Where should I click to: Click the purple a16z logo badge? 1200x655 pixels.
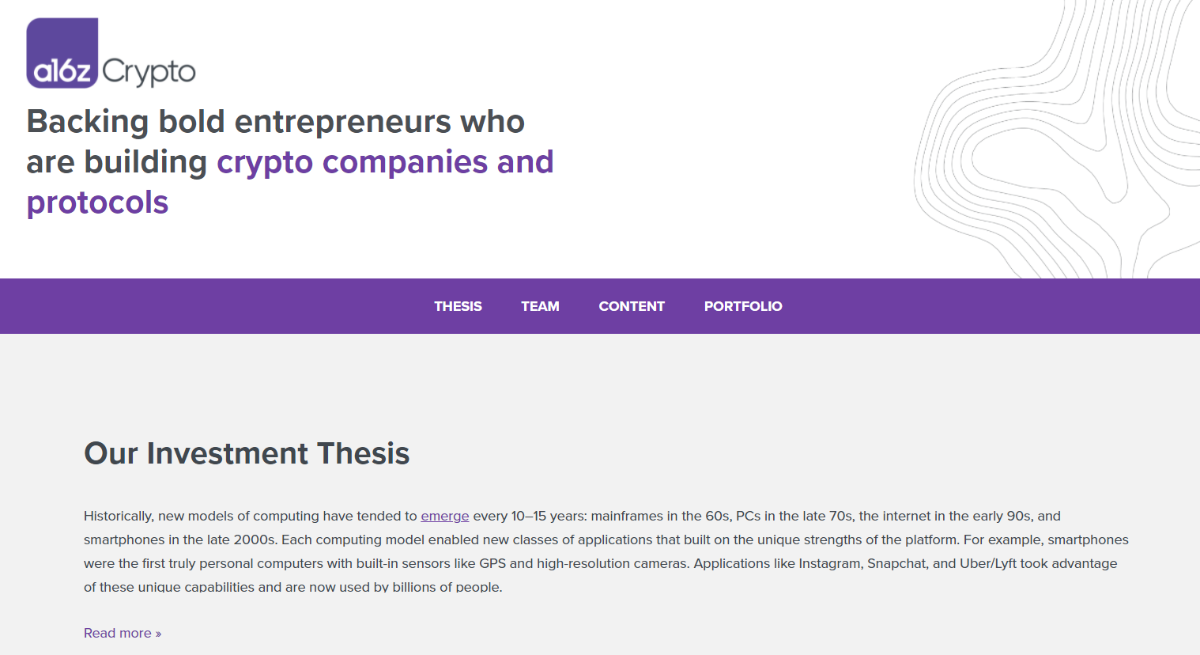pyautogui.click(x=62, y=54)
